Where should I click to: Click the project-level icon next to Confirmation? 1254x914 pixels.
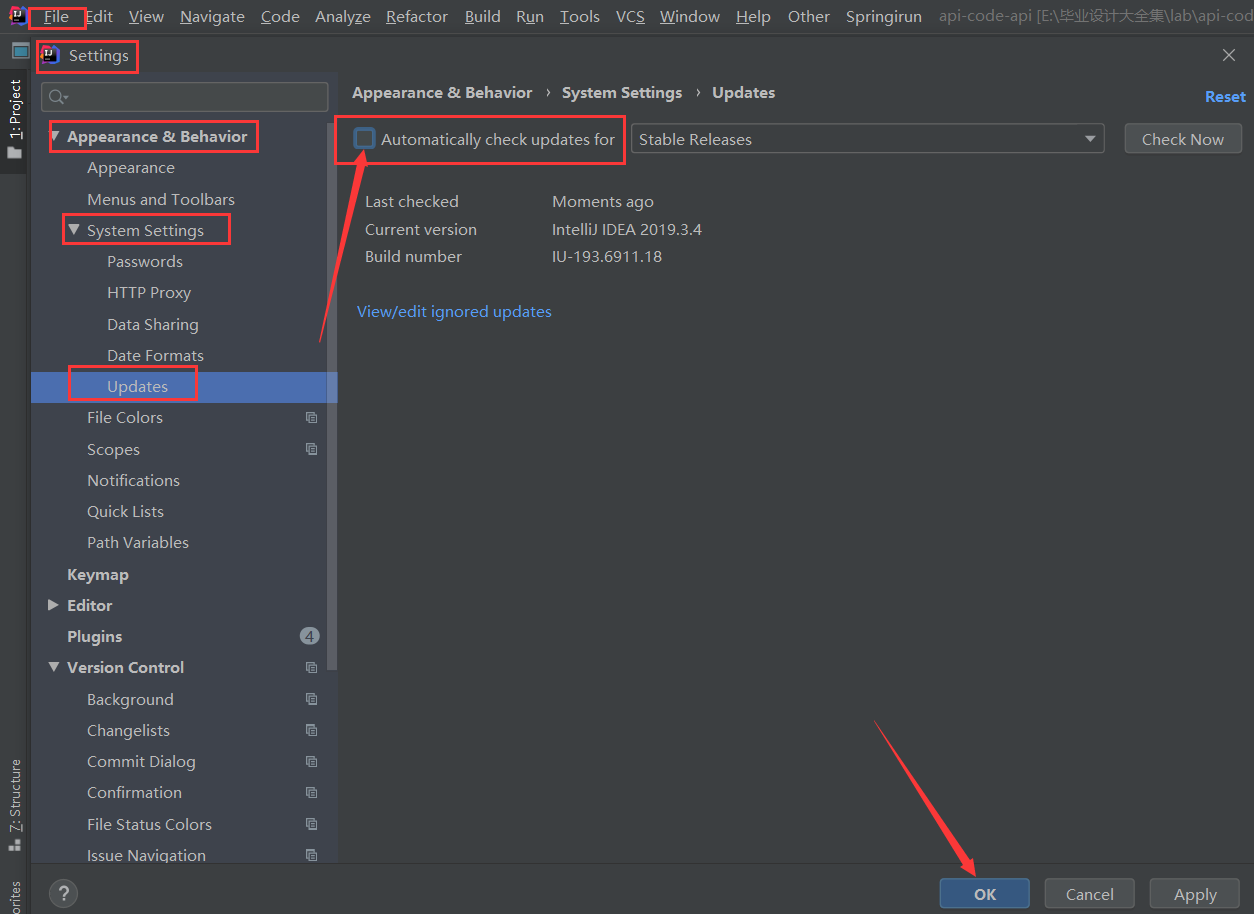point(312,792)
